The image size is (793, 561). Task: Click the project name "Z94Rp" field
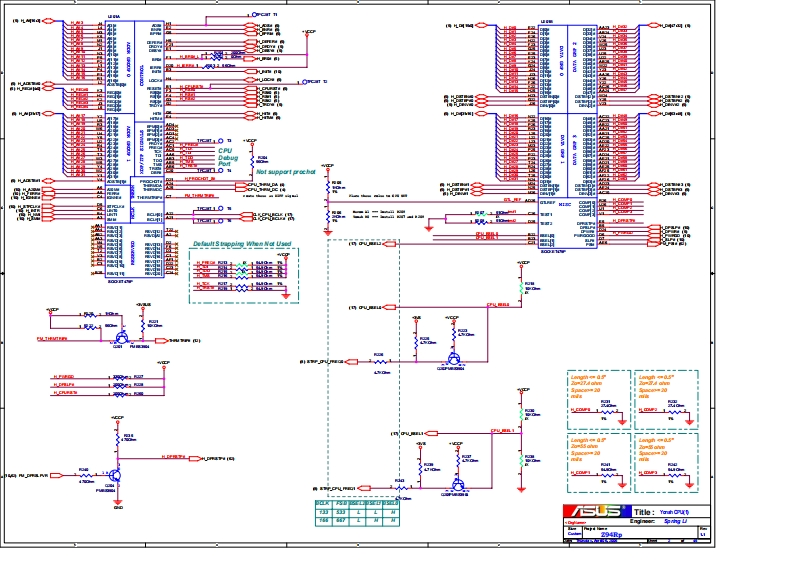click(x=612, y=534)
